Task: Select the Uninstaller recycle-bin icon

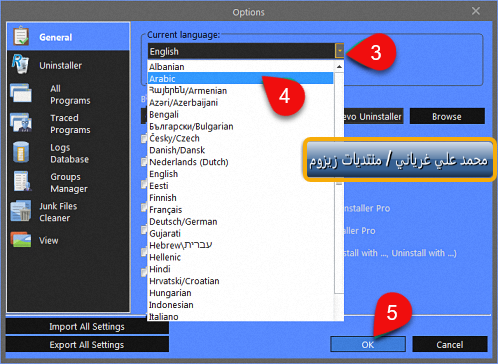Action: point(20,64)
